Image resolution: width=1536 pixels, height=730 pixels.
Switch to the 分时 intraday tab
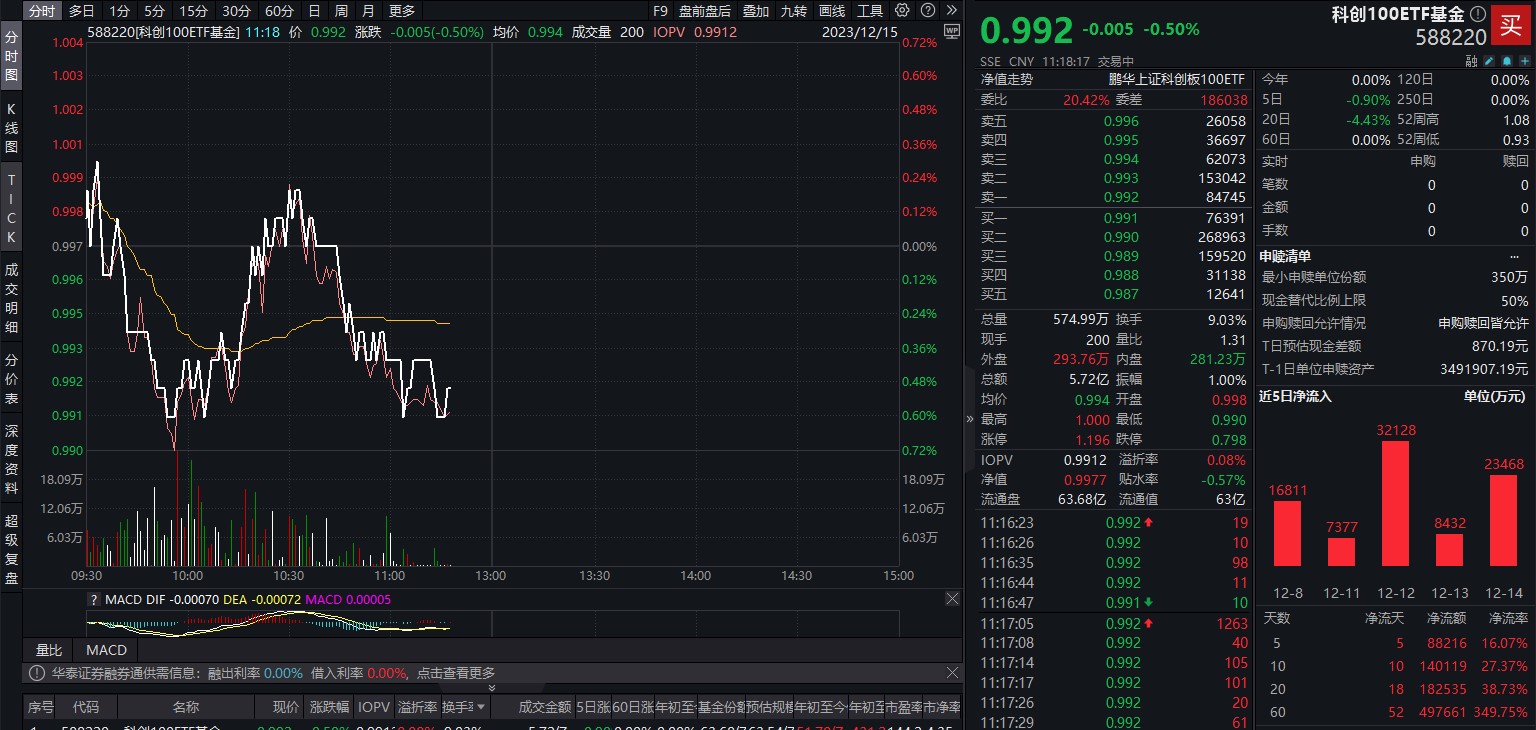[x=41, y=11]
